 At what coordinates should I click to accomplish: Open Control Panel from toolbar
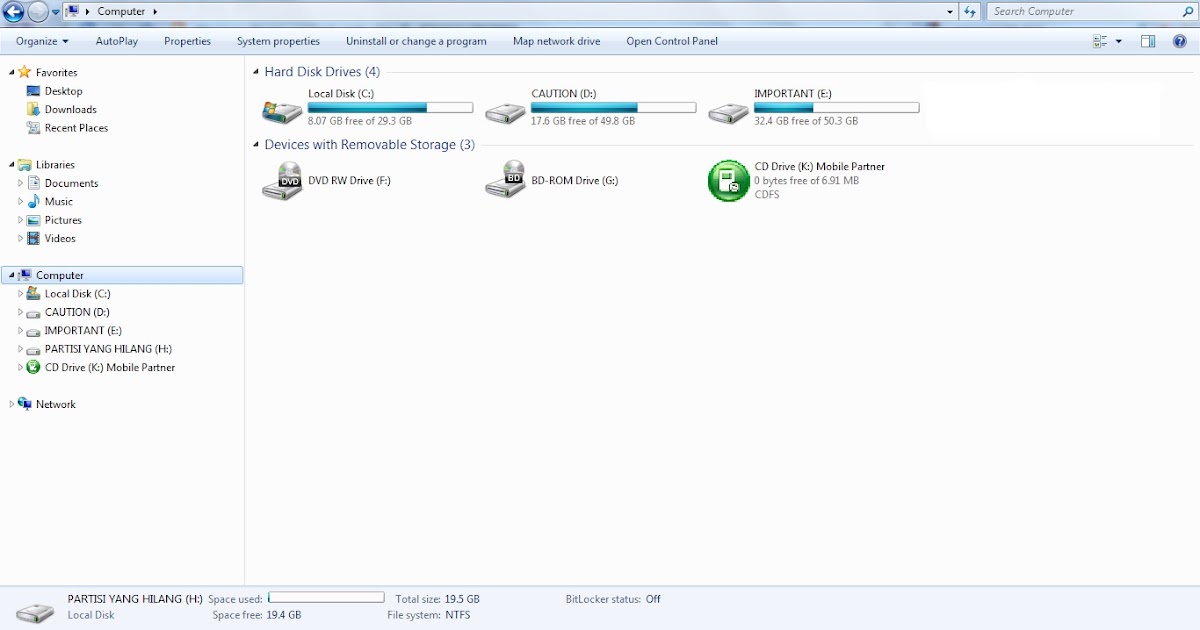672,41
